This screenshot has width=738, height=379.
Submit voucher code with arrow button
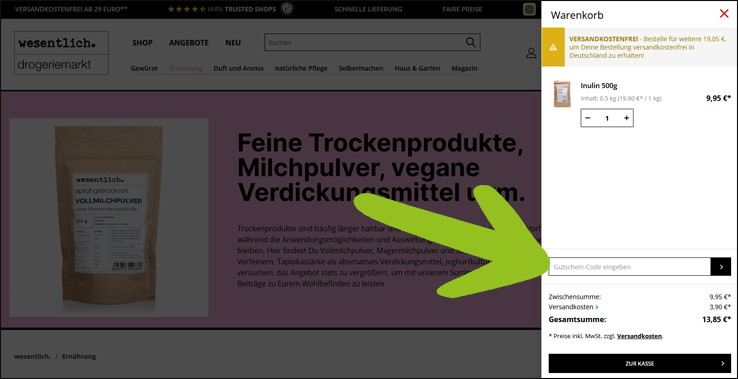coord(721,266)
